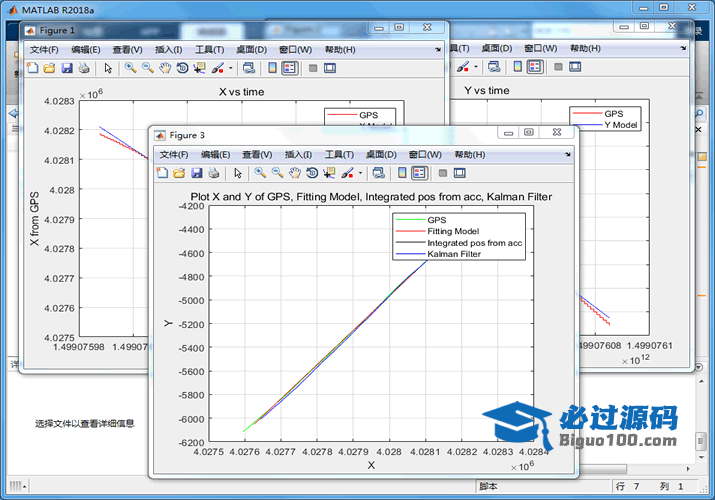Insert Colorbar in Figure 2 toolbar
The width and height of the screenshot is (715, 500).
[518, 67]
